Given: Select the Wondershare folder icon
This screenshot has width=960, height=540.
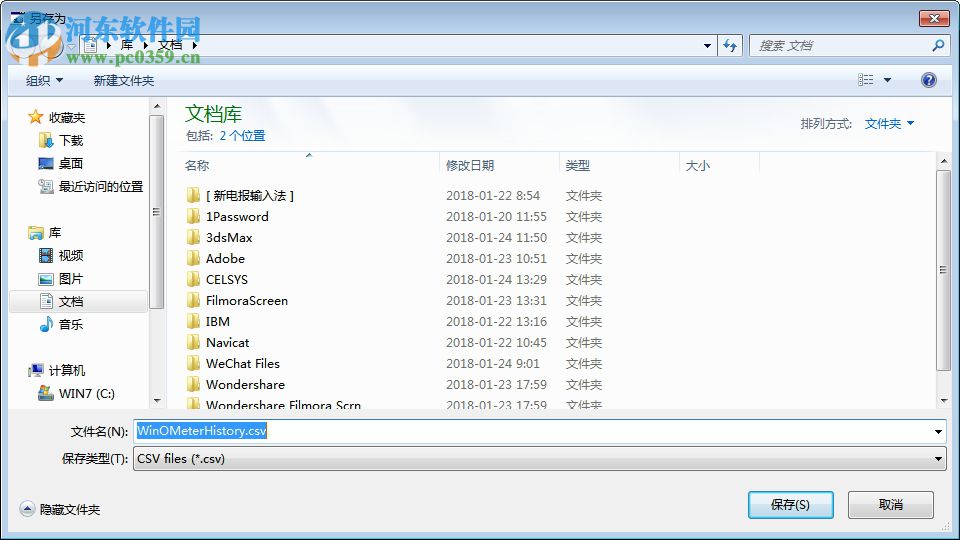Looking at the screenshot, I should 193,384.
